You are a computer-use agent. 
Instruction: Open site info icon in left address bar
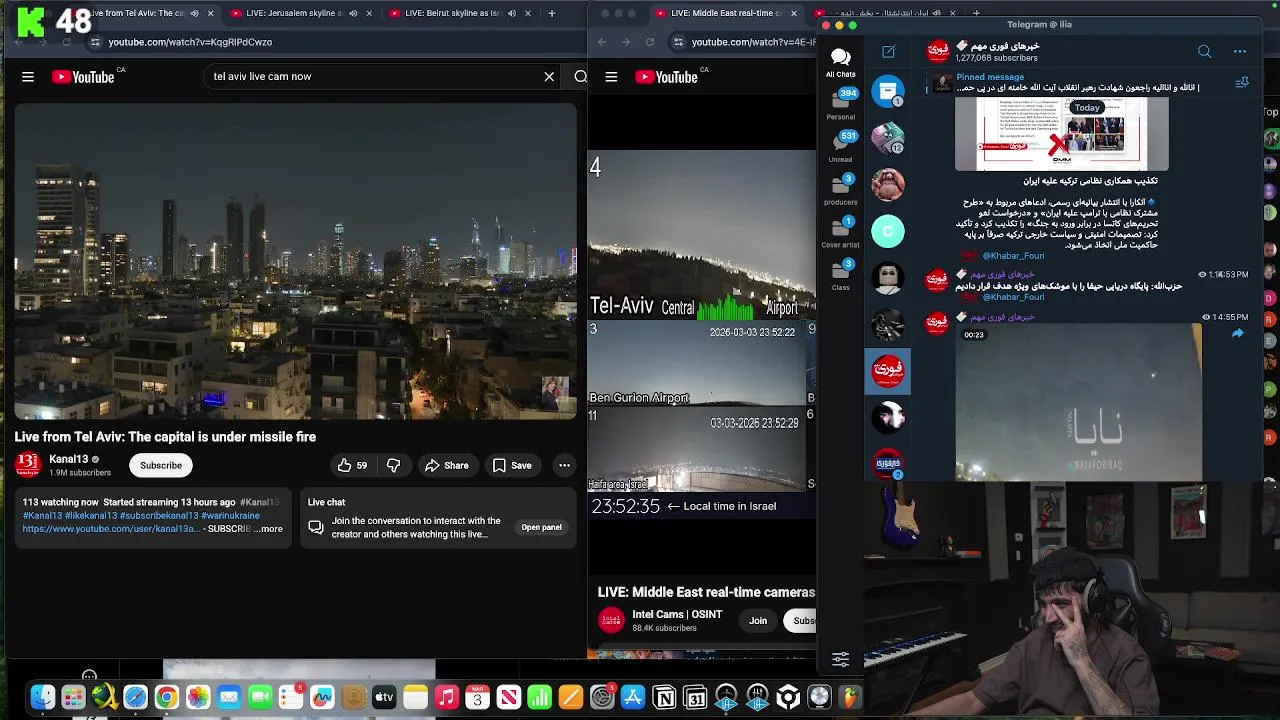tap(95, 42)
